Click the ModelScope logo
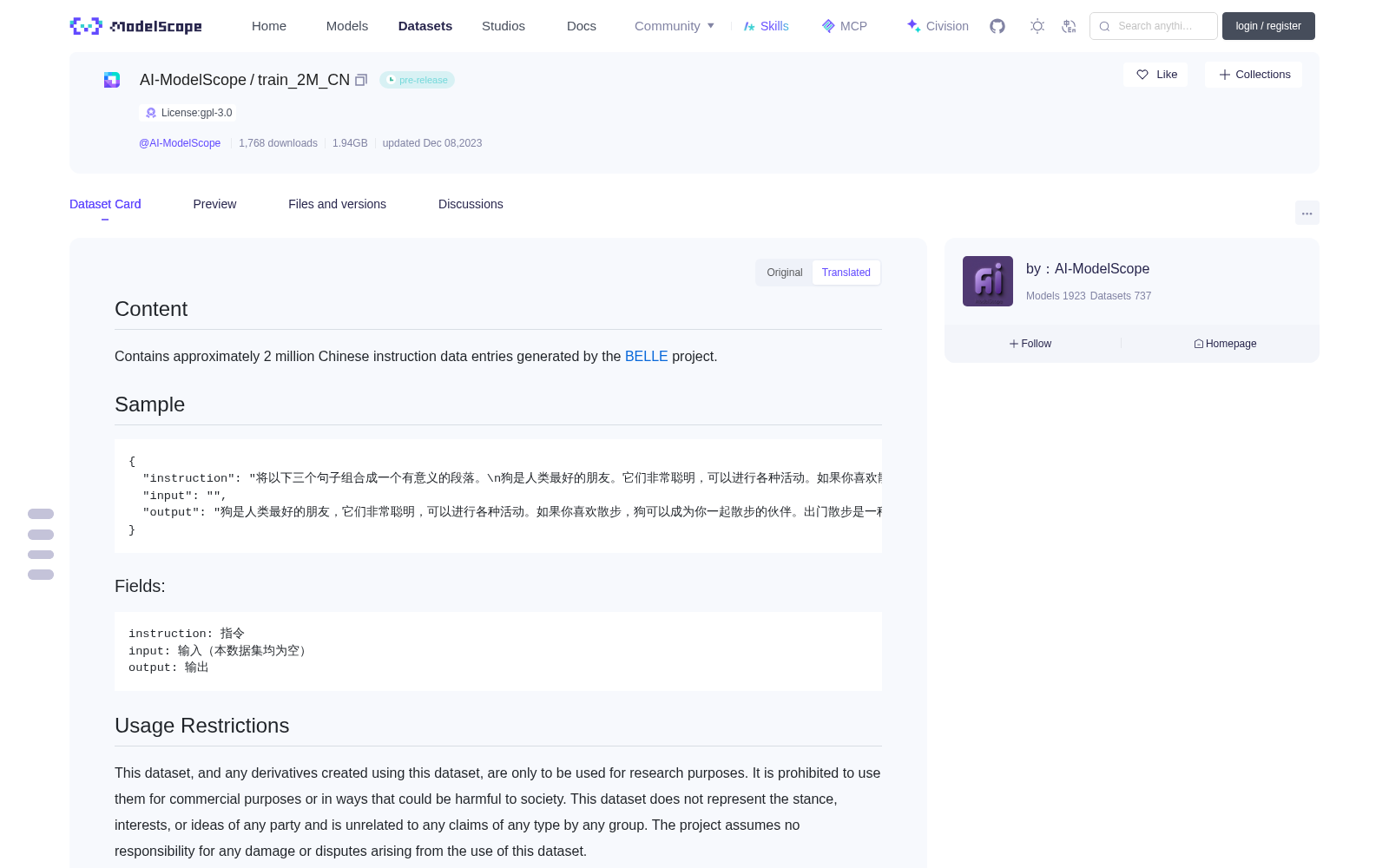This screenshot has height=868, width=1389. pos(135,26)
